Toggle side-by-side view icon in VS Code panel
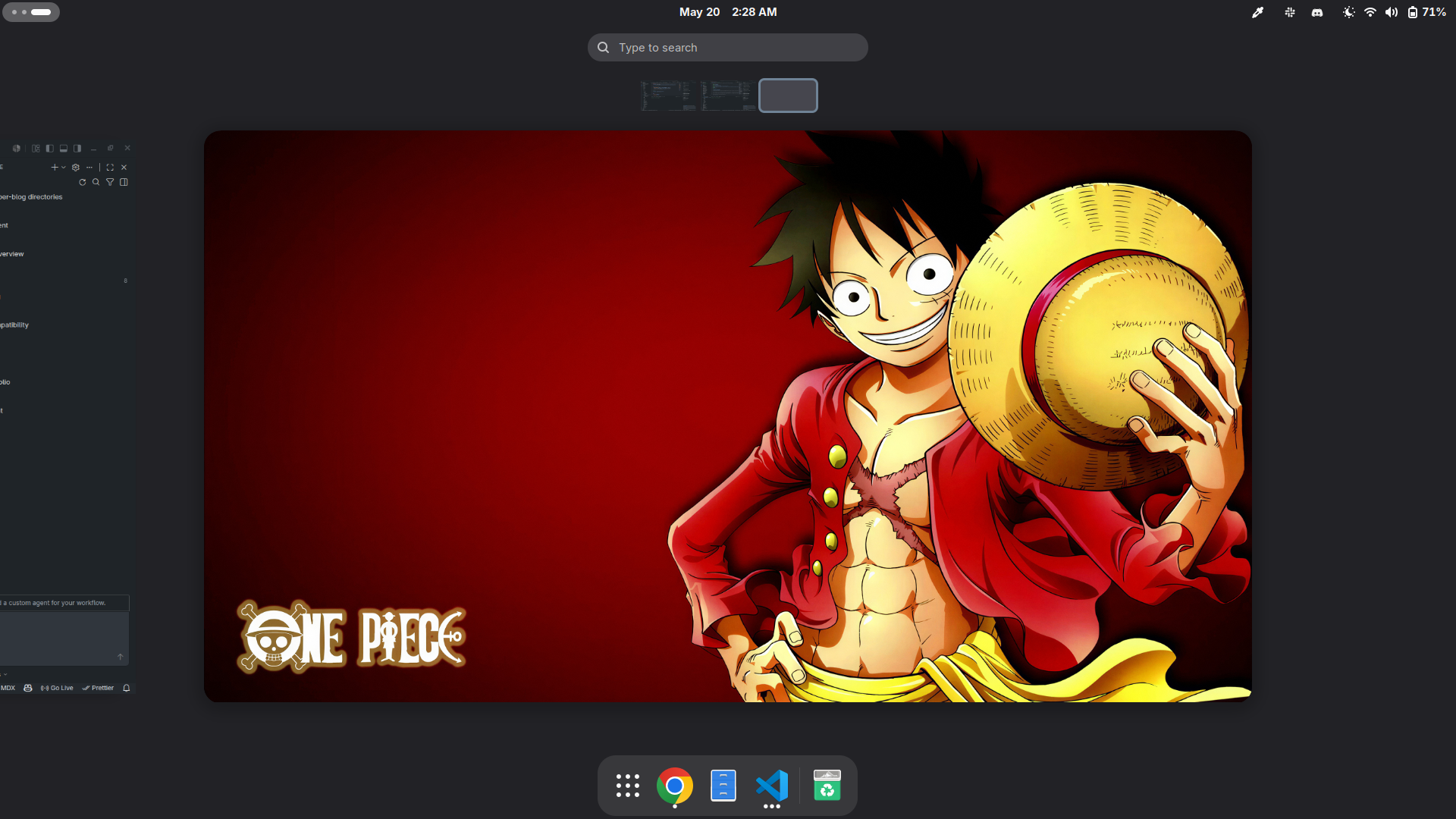The width and height of the screenshot is (1456, 819). [124, 182]
